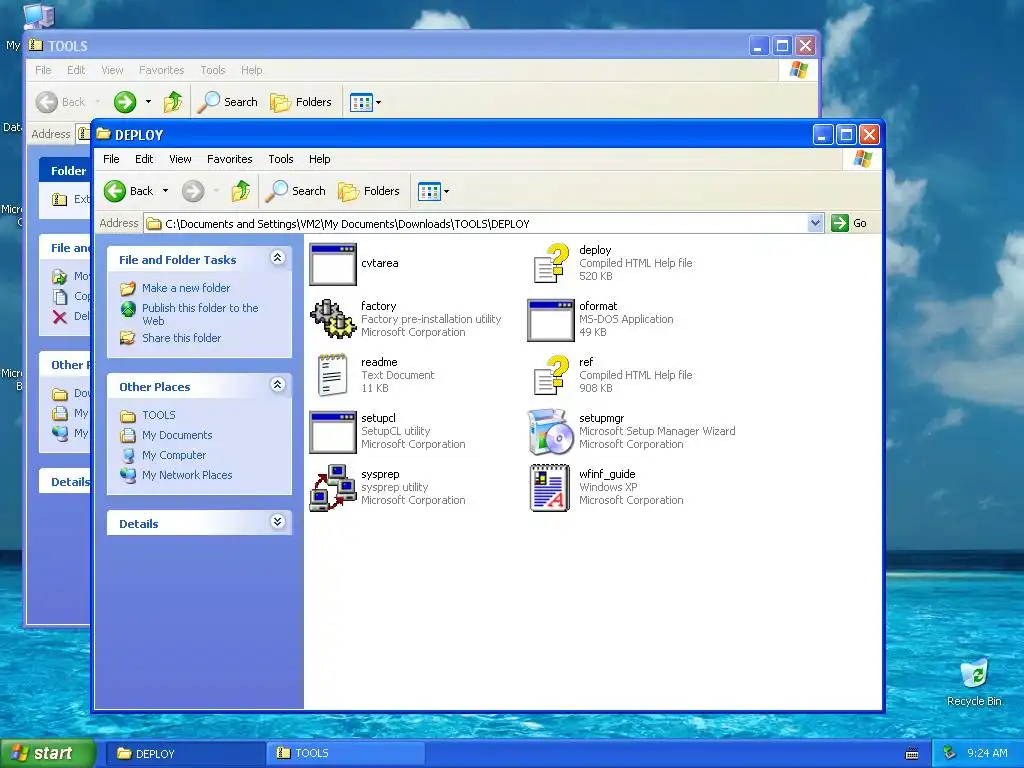The height and width of the screenshot is (768, 1024).
Task: Toggle the Folders pane in DEPLOY window
Action: coord(369,191)
